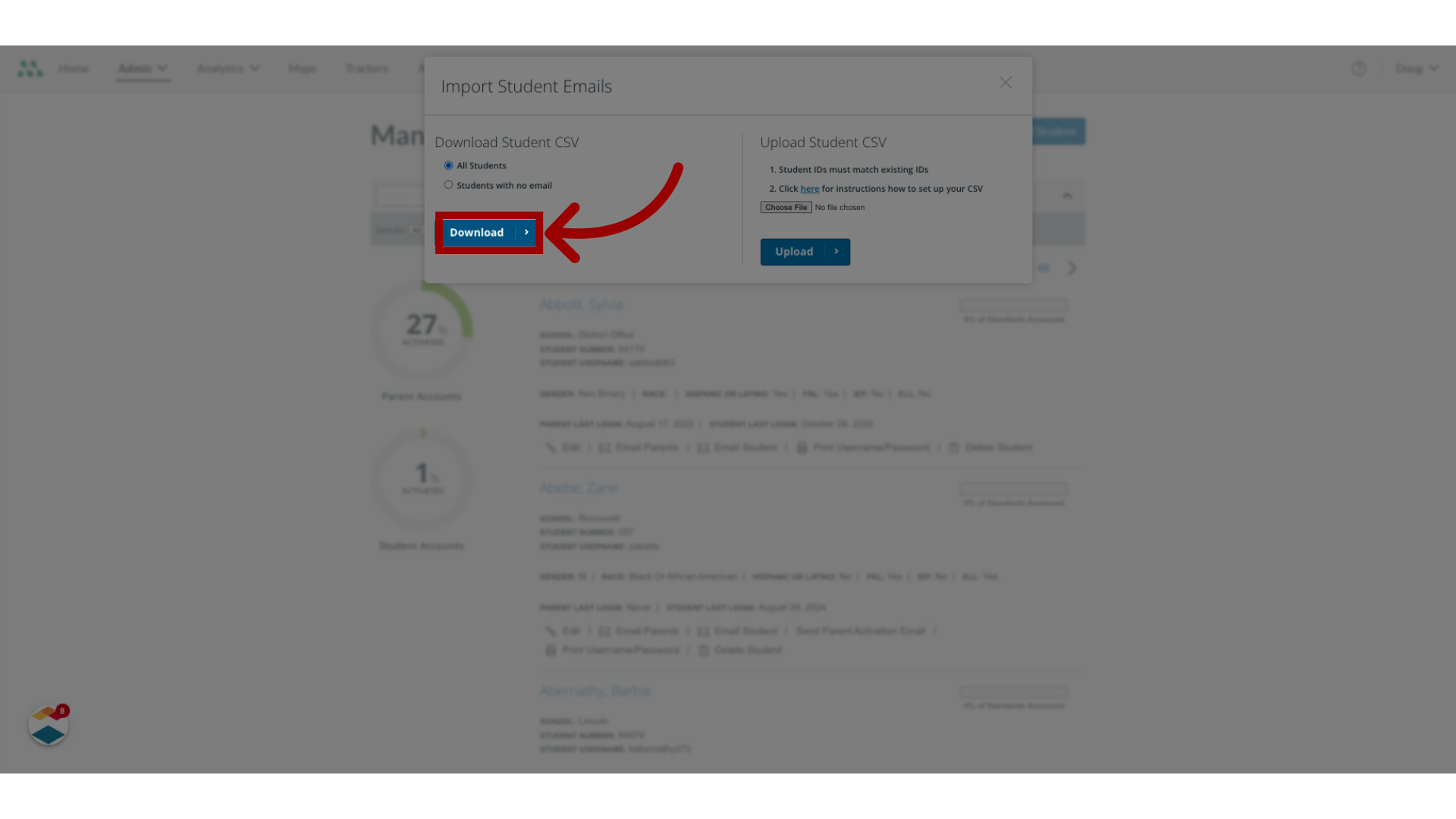Click the notification badge on app icon
The height and width of the screenshot is (819, 1456).
coord(62,711)
